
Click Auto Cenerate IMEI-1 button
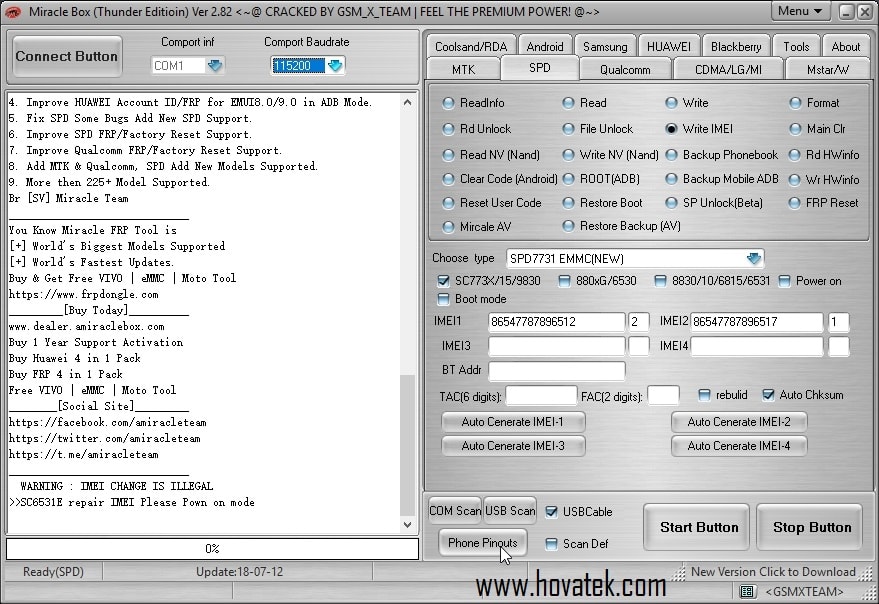pos(513,422)
